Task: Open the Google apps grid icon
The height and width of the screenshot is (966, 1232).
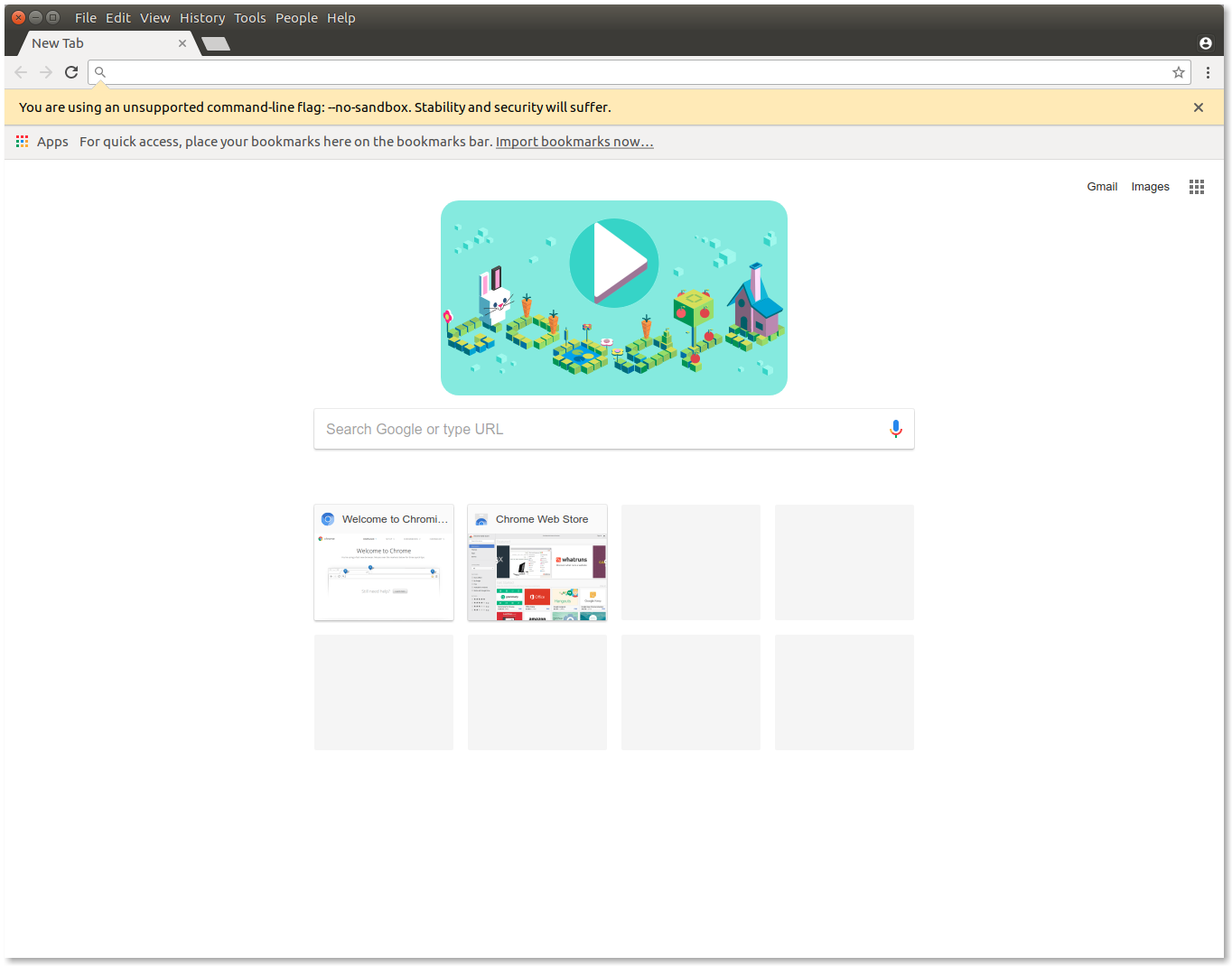Action: (1196, 187)
